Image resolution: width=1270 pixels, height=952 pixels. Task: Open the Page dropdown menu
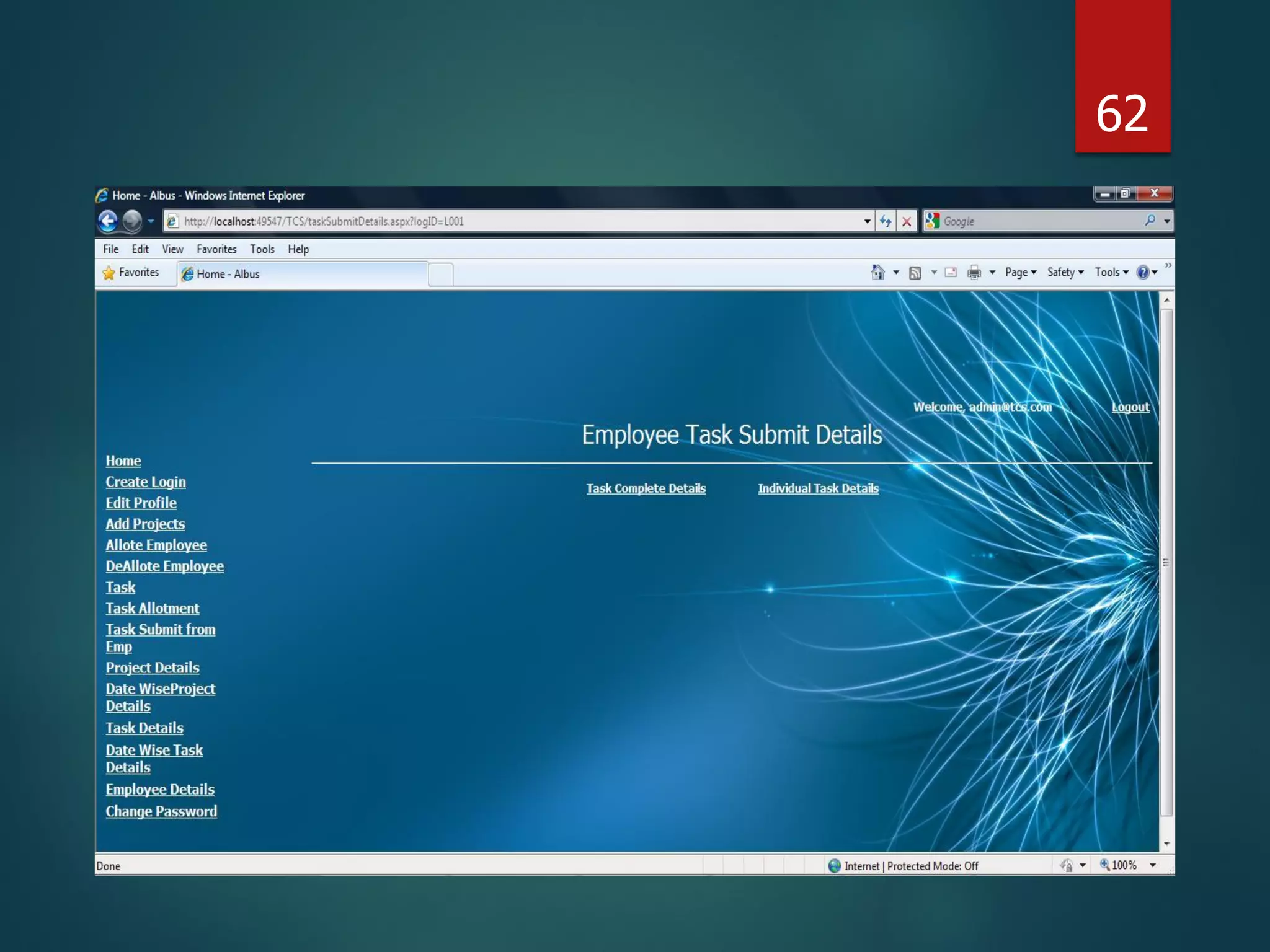click(1020, 273)
